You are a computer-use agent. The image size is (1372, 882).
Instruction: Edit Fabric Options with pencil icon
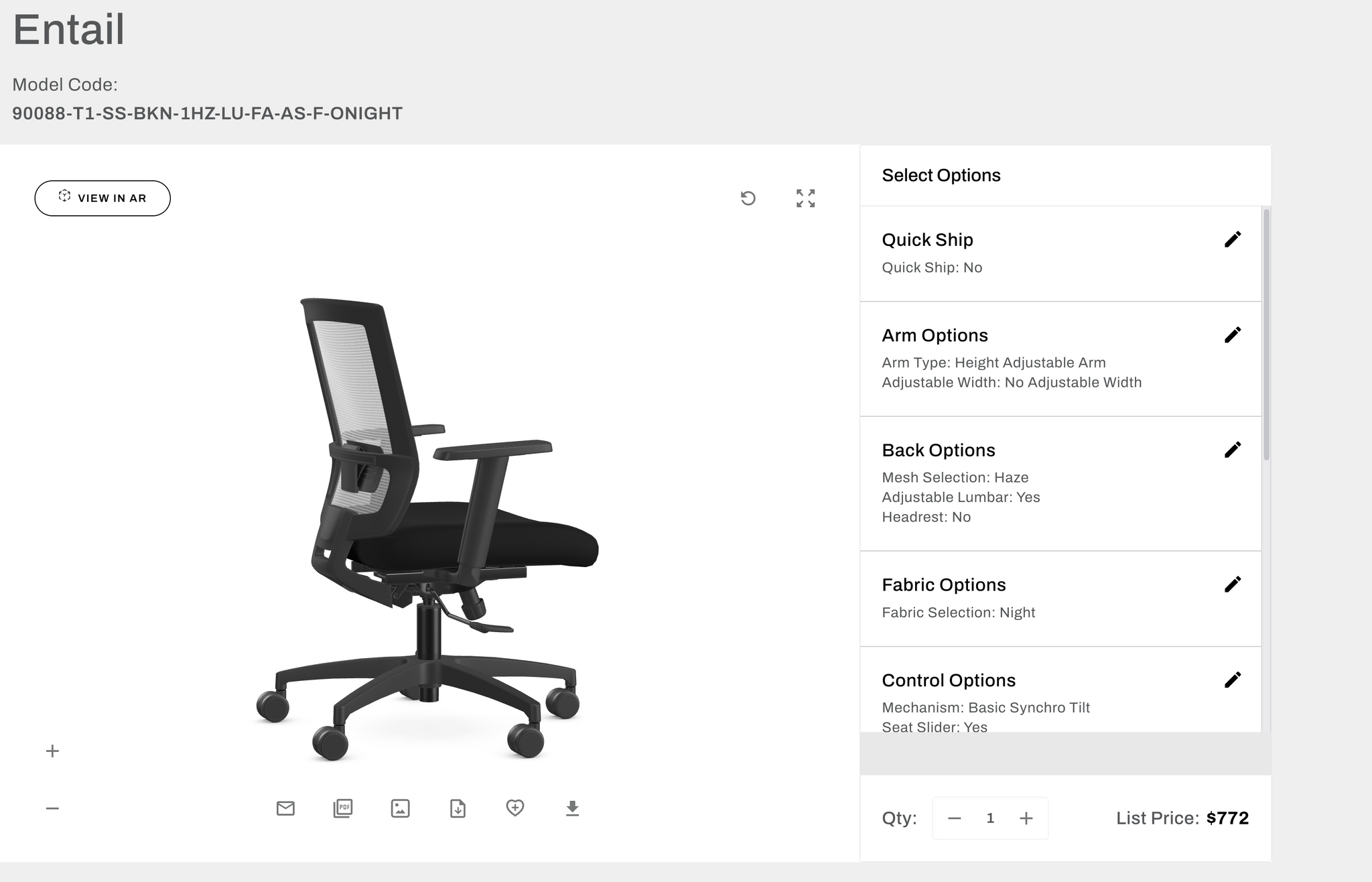click(x=1233, y=584)
